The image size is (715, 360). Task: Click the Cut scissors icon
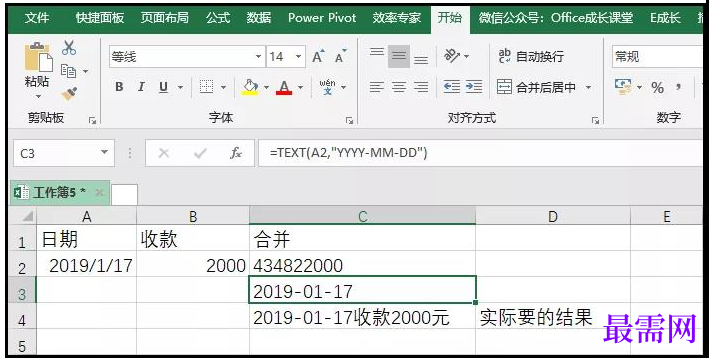point(69,48)
